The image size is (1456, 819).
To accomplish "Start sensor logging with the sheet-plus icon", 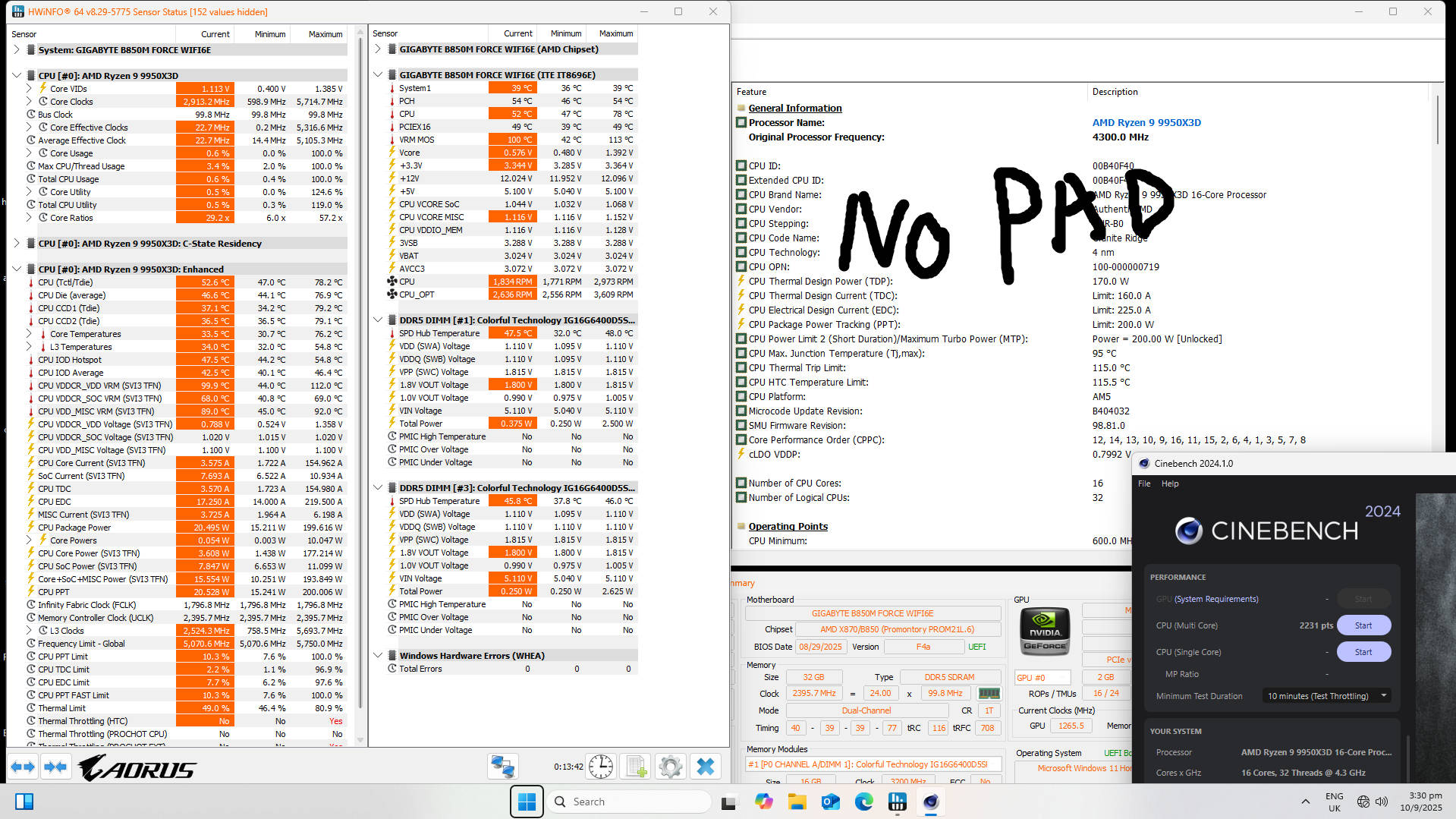I will coord(636,767).
